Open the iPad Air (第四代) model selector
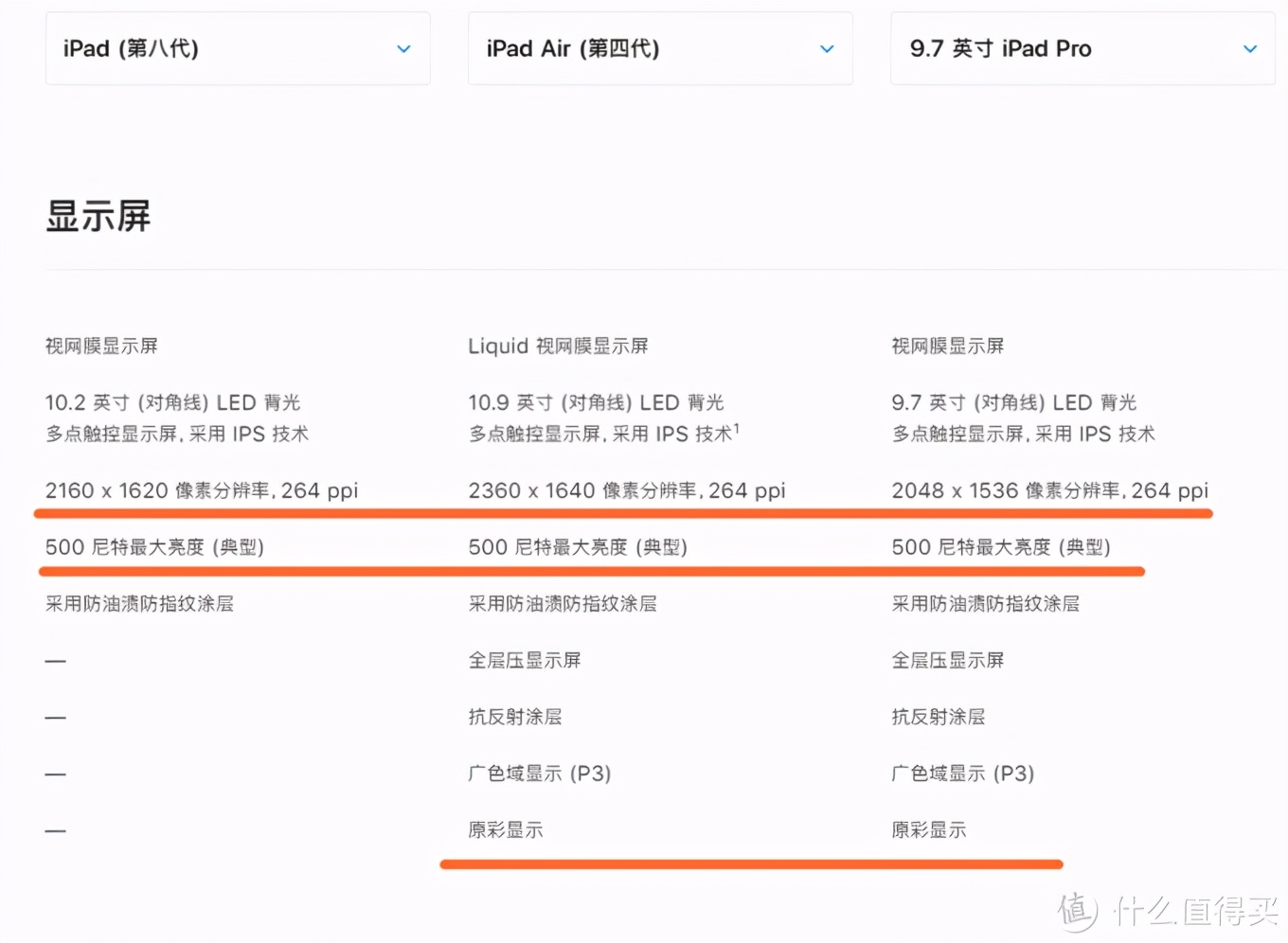This screenshot has width=1288, height=943. tap(659, 48)
